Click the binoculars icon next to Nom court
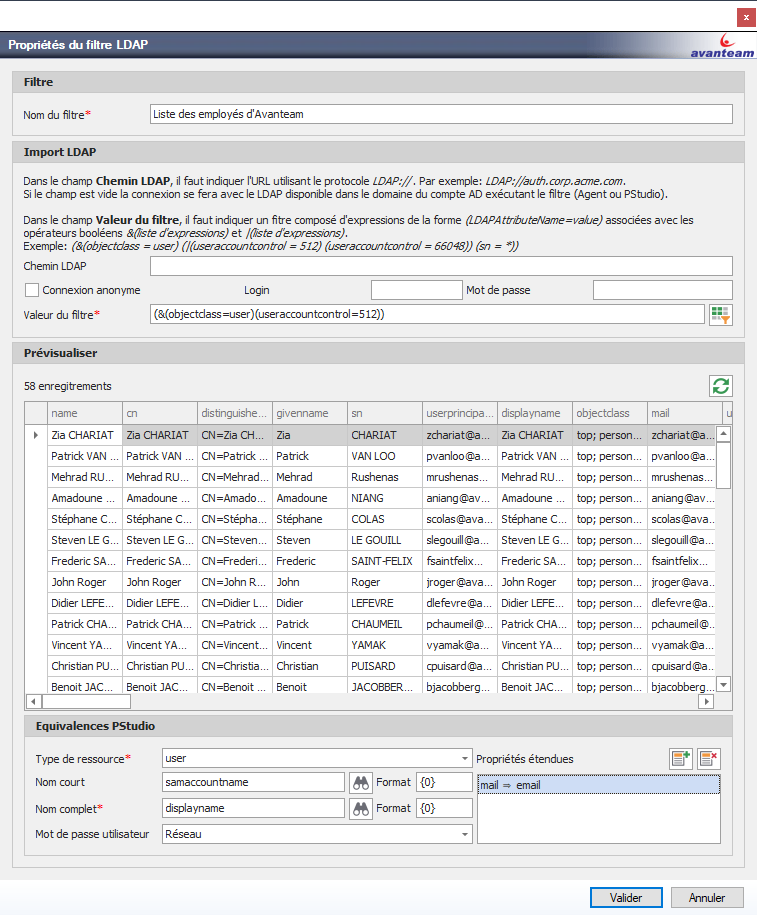This screenshot has width=757, height=915. coord(360,782)
